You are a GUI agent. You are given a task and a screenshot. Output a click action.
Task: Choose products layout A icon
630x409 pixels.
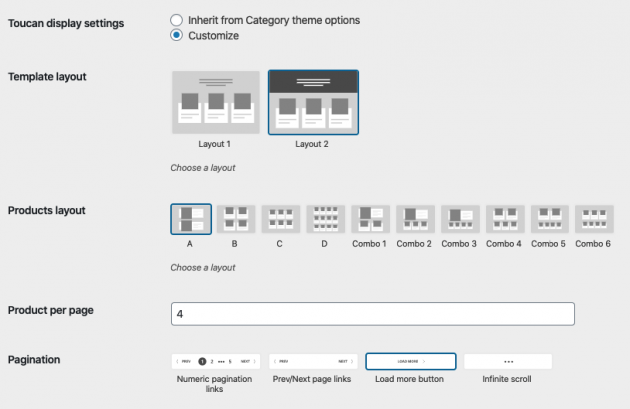[x=190, y=220]
